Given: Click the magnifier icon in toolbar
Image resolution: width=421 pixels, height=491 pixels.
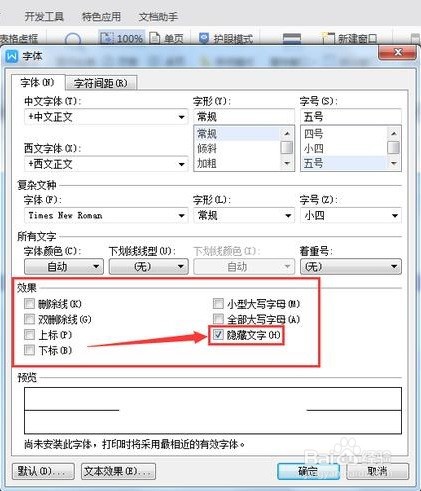Looking at the screenshot, I should point(72,40).
